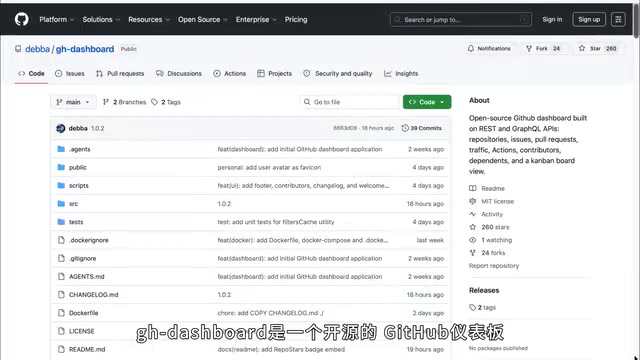
Task: Open the 39 Commits history link
Action: tap(422, 128)
